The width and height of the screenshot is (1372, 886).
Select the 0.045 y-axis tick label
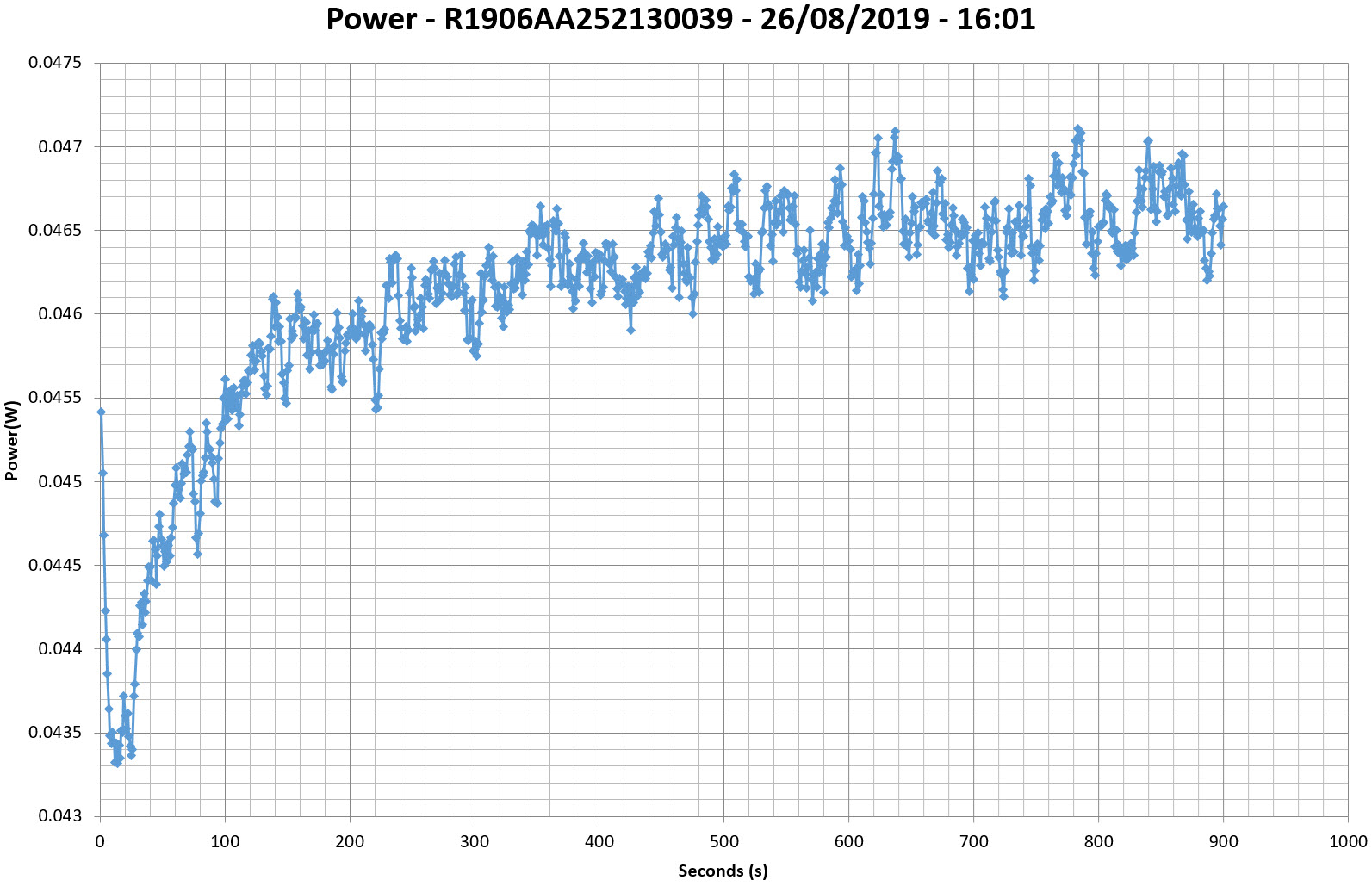coord(59,481)
